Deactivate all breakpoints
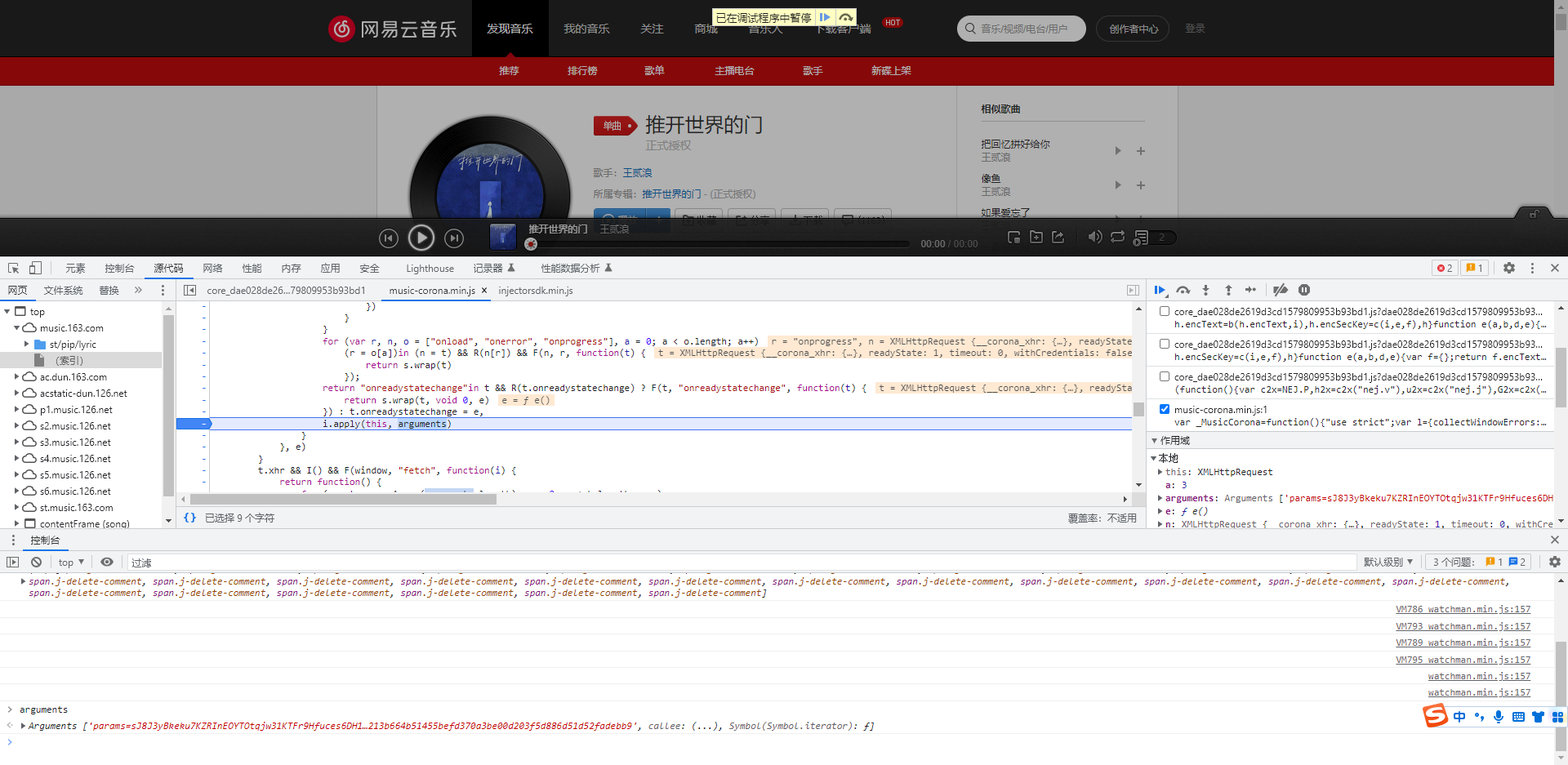1568x765 pixels. 1281,290
